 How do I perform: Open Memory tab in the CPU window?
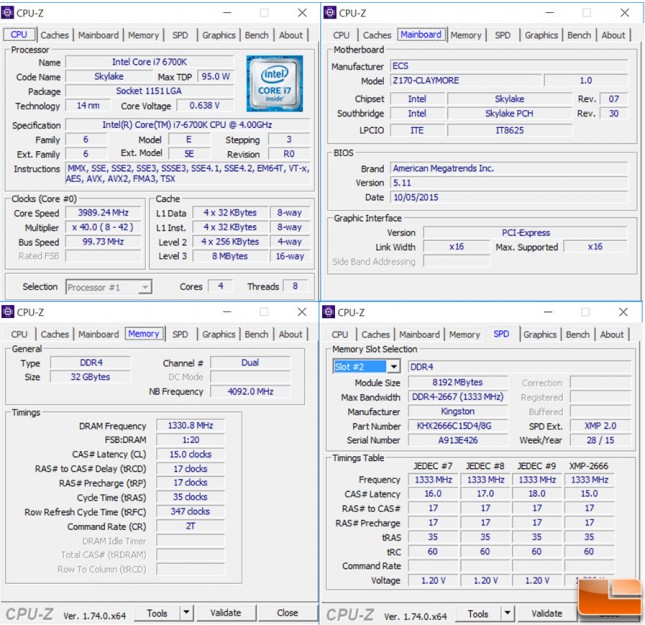pyautogui.click(x=143, y=35)
